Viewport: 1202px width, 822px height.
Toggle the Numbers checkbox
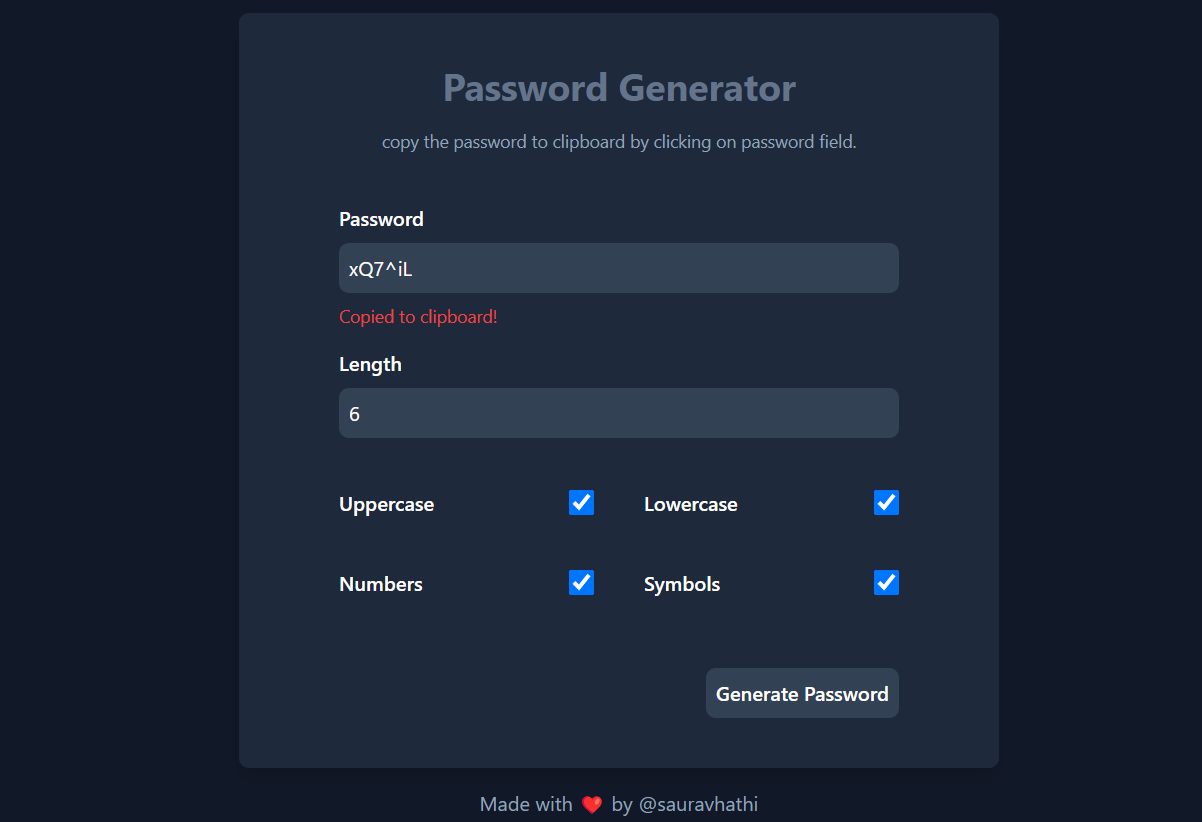581,583
